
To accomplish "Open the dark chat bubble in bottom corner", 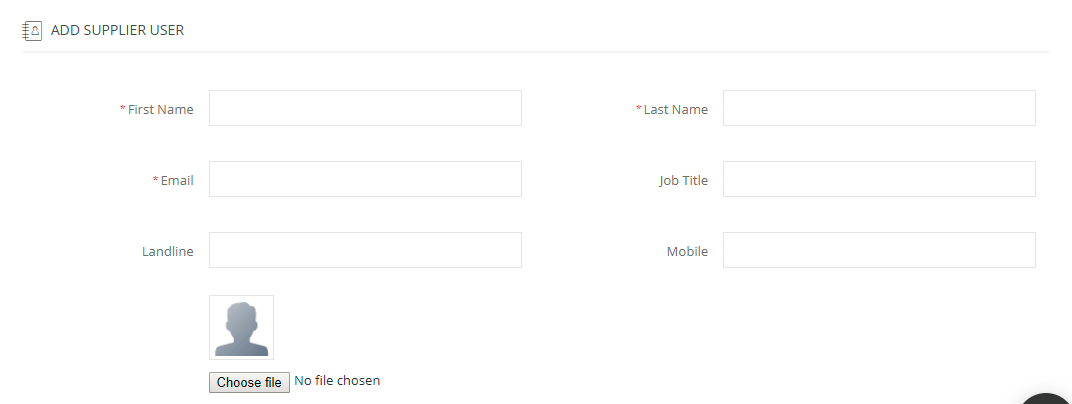I will (x=1048, y=399).
